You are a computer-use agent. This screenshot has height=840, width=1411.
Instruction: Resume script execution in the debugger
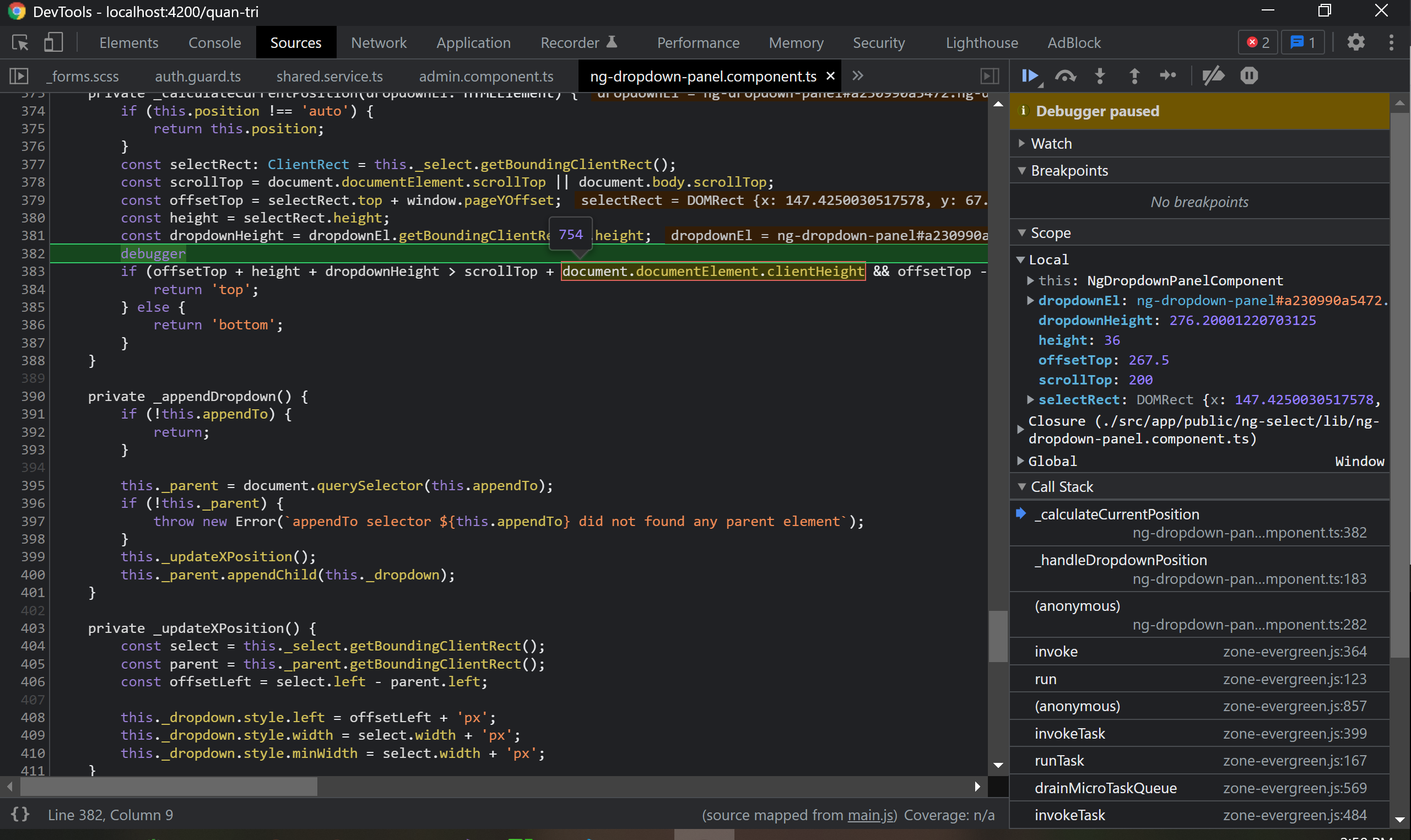click(x=1030, y=75)
